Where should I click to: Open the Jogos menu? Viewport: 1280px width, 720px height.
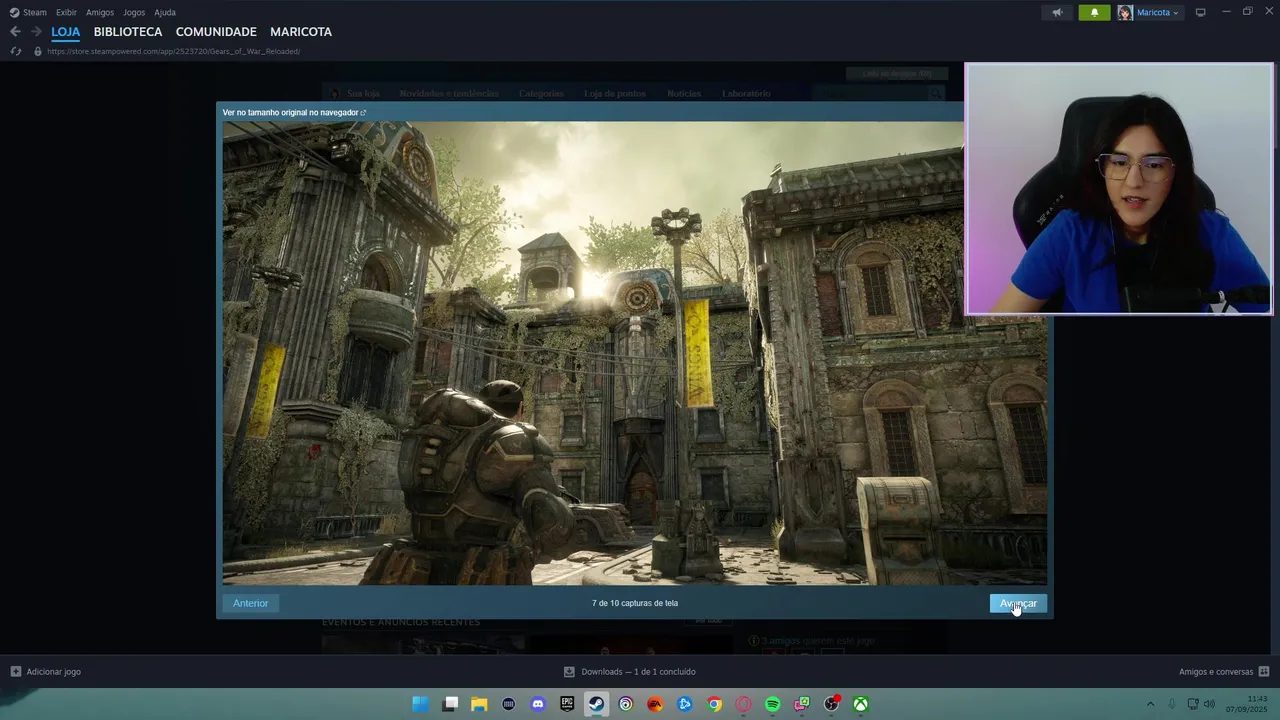[134, 12]
